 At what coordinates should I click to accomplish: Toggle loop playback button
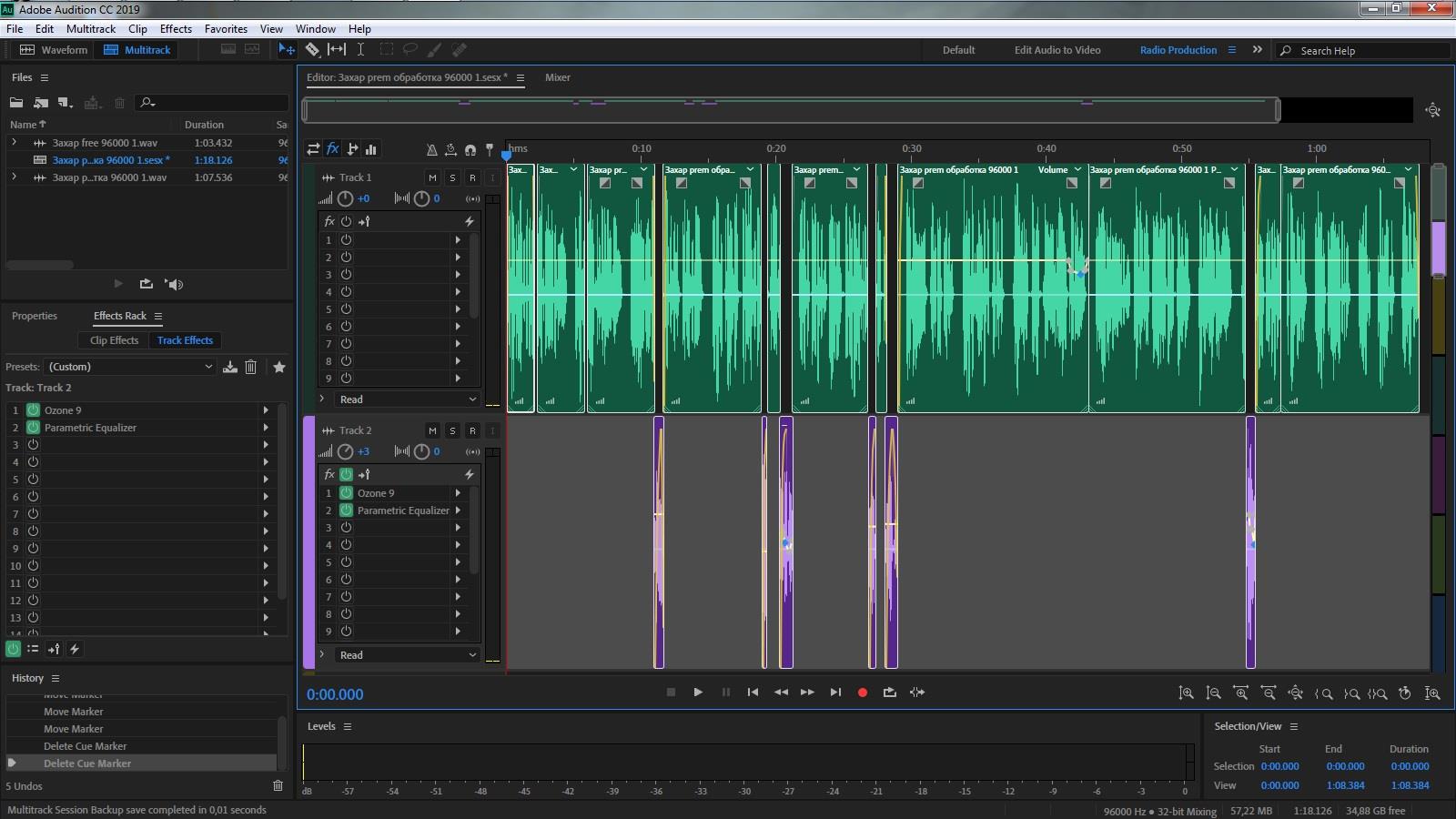889,693
